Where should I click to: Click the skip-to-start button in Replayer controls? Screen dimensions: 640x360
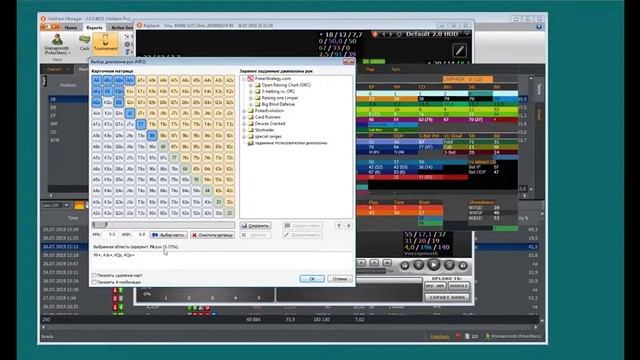(404, 266)
